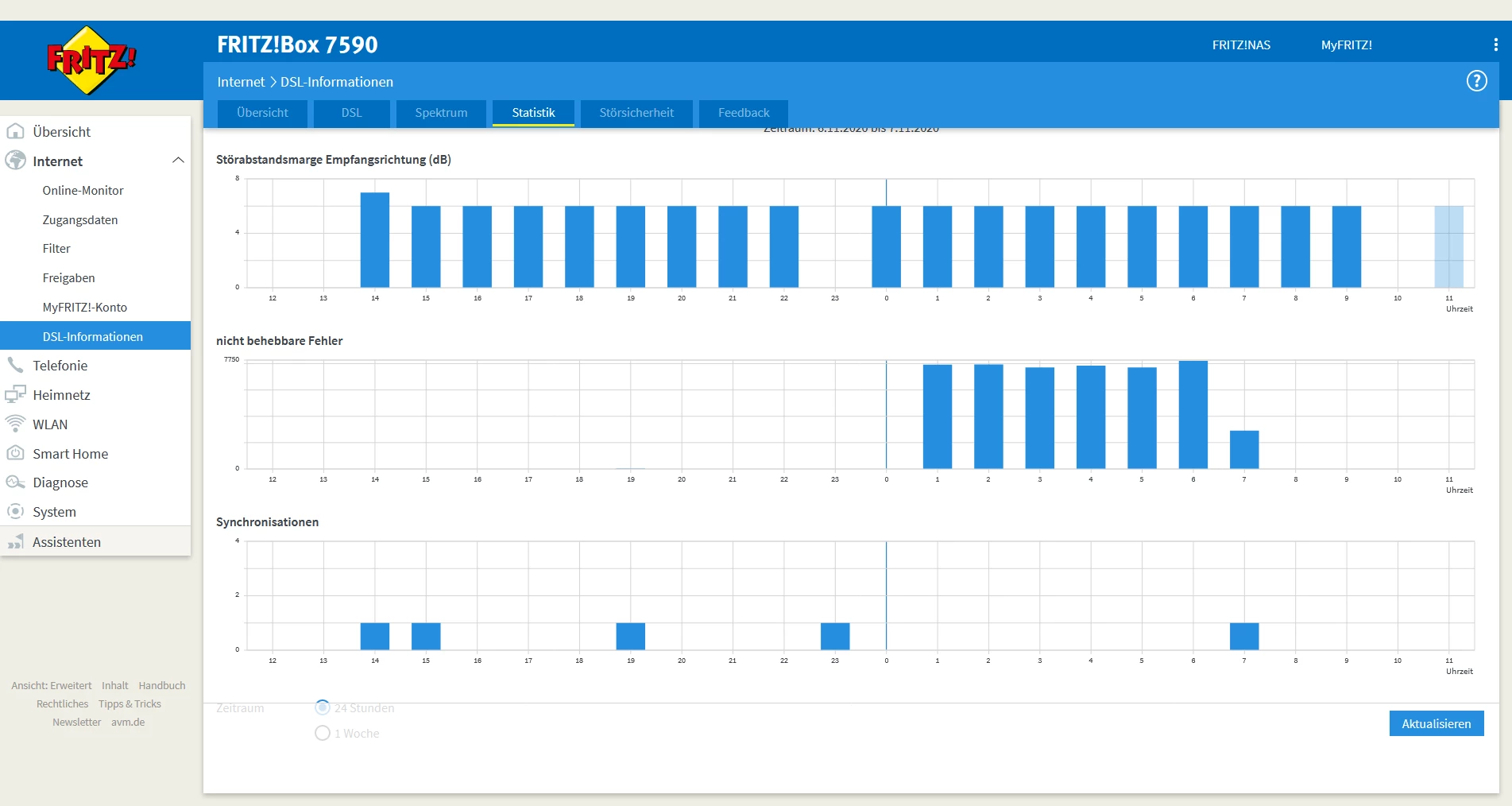This screenshot has width=1512, height=806.
Task: Click the 19 o'clock Synchronisationen bar
Action: (631, 636)
